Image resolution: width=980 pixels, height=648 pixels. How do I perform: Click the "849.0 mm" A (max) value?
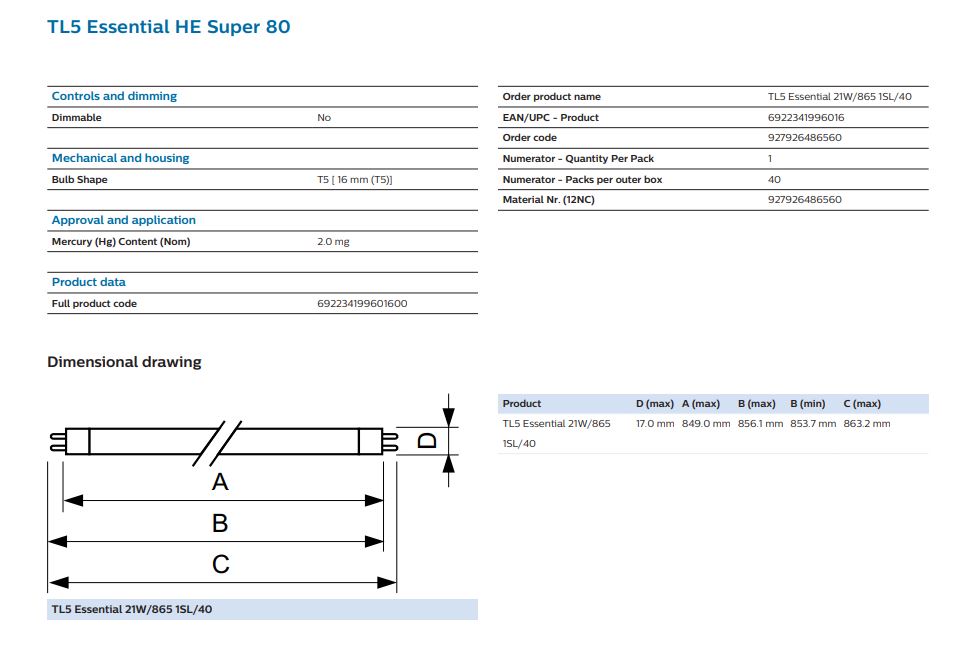click(706, 424)
